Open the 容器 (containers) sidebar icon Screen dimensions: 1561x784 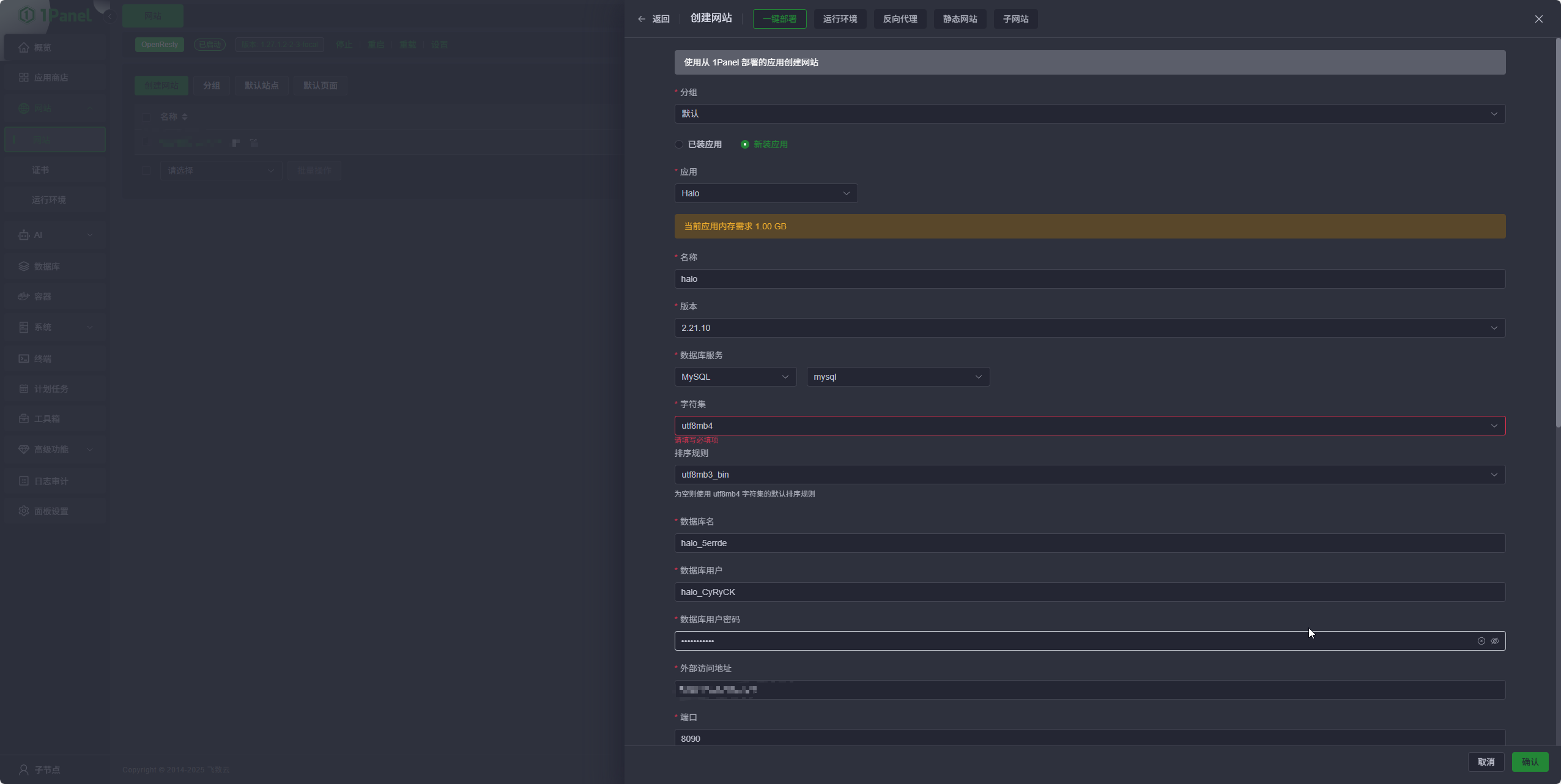(24, 297)
